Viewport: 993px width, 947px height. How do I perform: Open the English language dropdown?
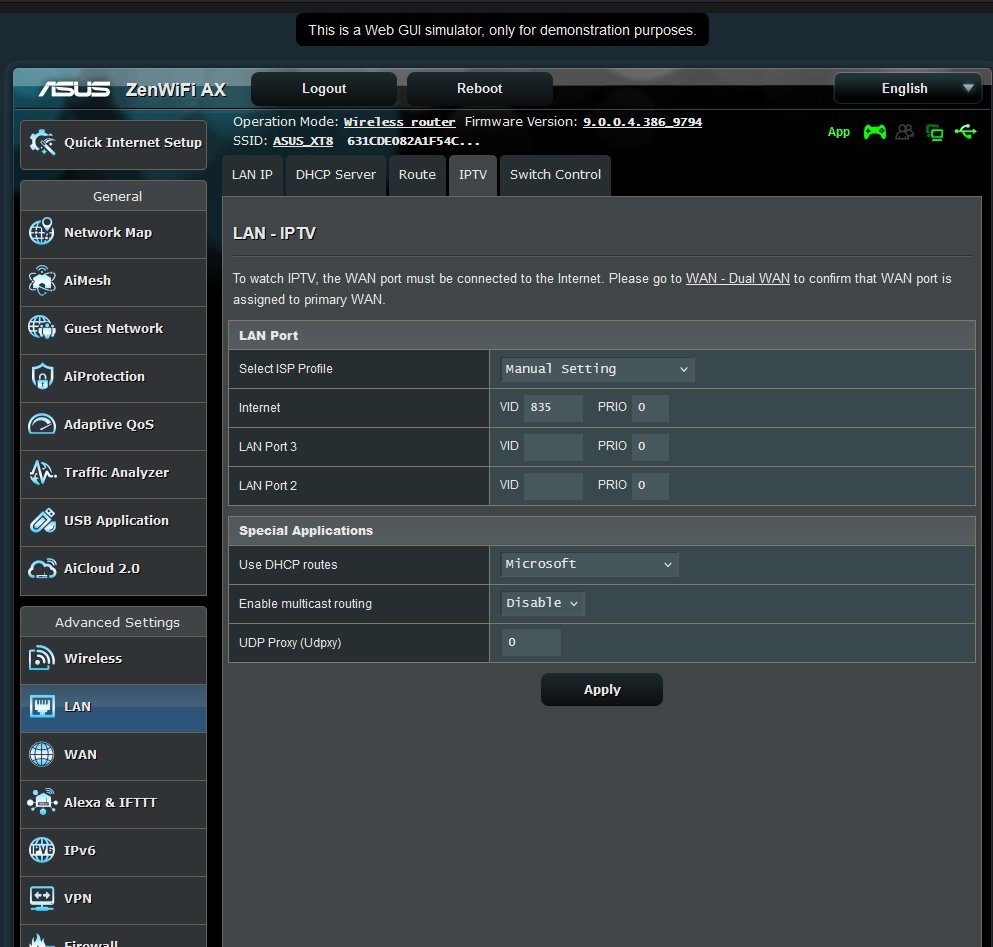coord(908,88)
